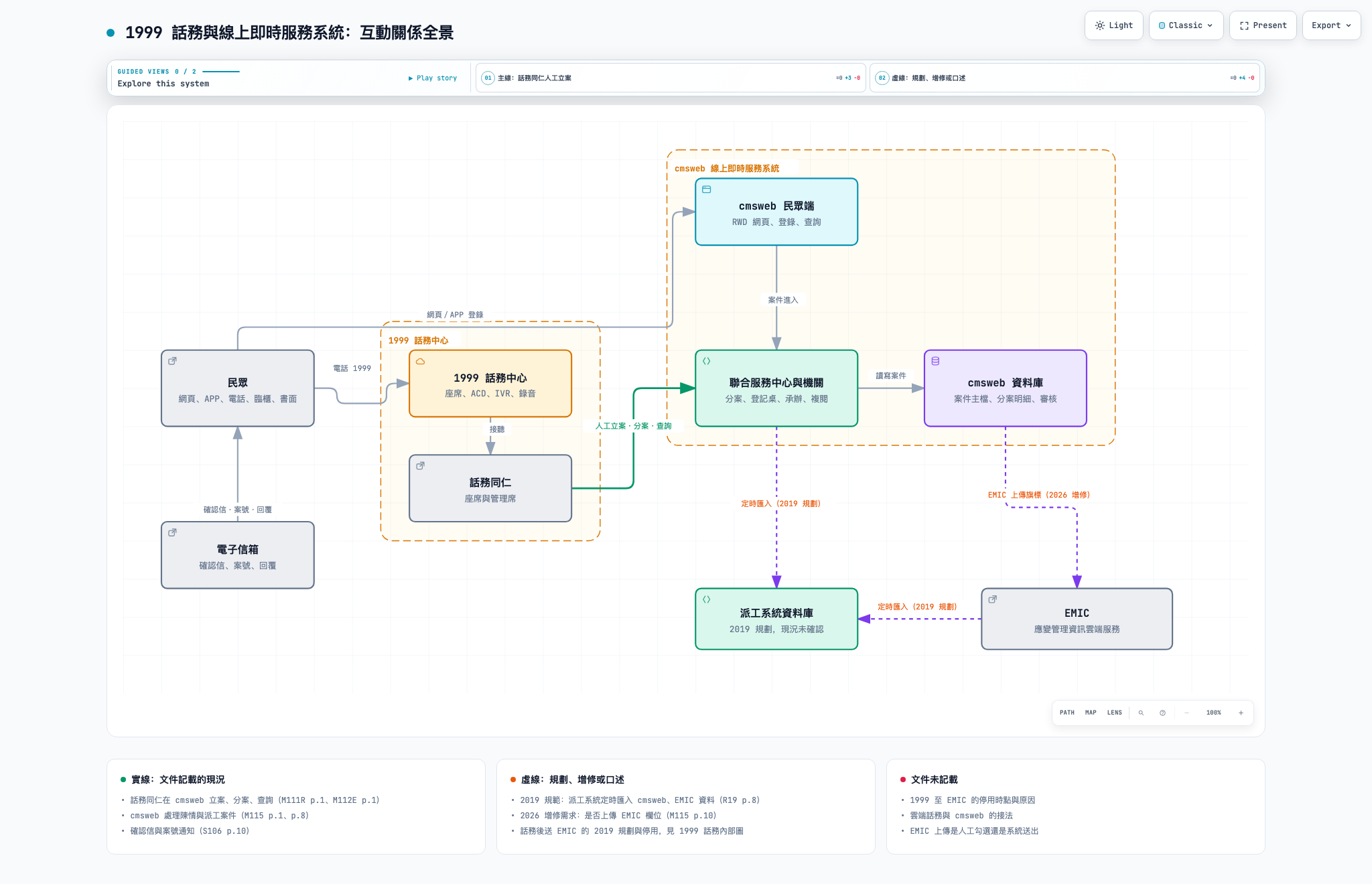
Task: Click legend heading 虛線：規劃、增修或口述 in bottom card
Action: point(573,780)
